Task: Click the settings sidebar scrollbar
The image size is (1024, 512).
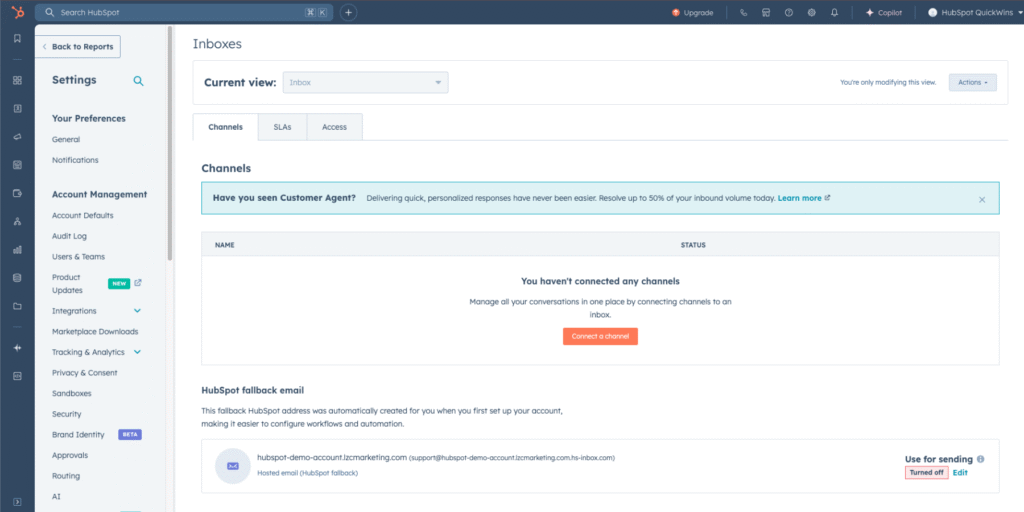Action: [x=170, y=144]
